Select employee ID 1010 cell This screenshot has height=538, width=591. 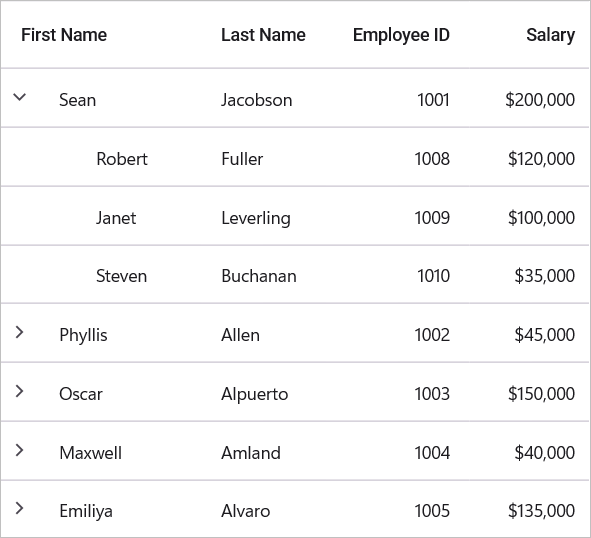coord(433,276)
